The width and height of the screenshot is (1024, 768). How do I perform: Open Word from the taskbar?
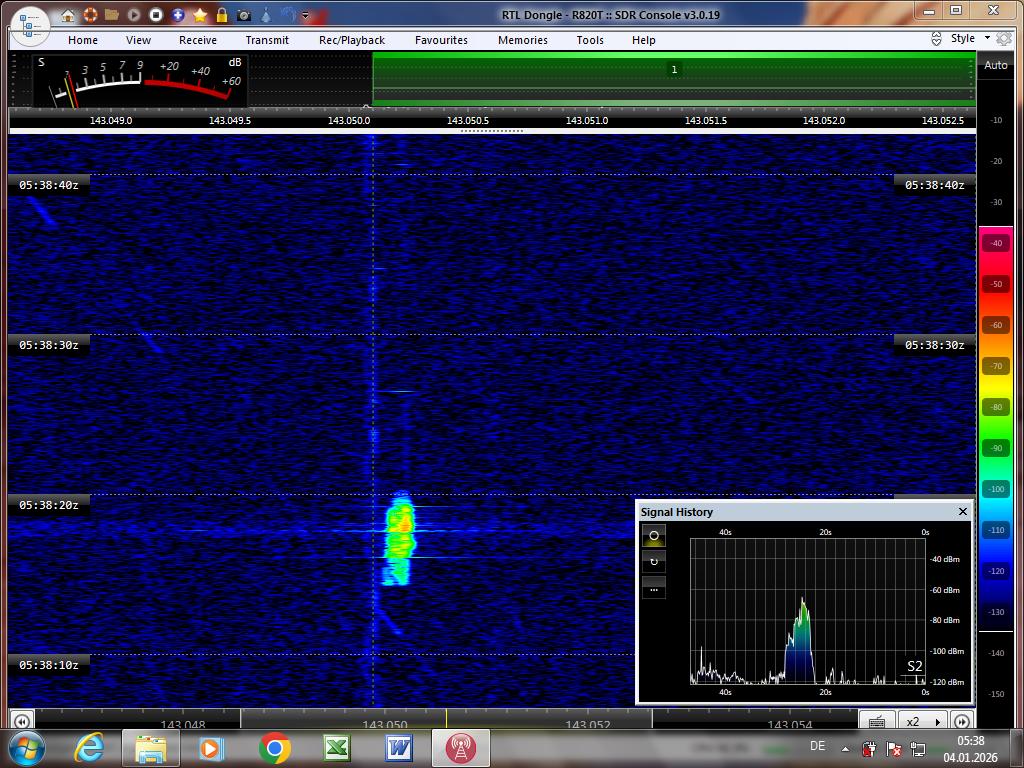click(398, 748)
